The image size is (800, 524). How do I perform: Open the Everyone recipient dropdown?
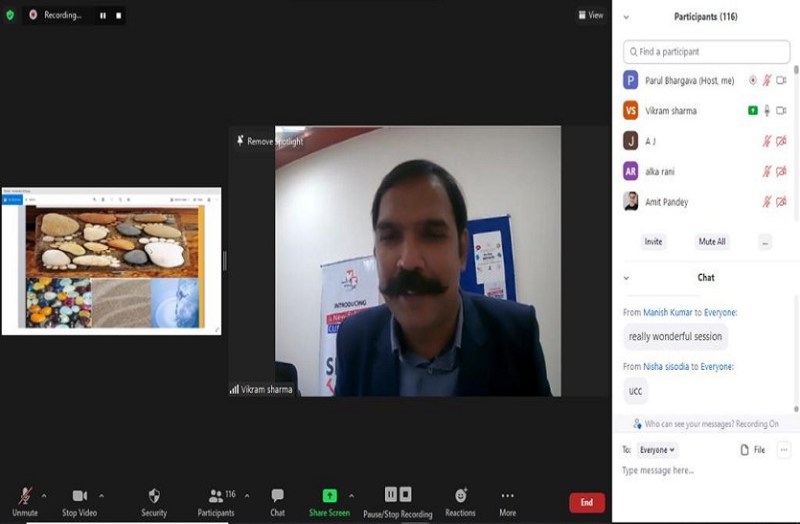(657, 450)
